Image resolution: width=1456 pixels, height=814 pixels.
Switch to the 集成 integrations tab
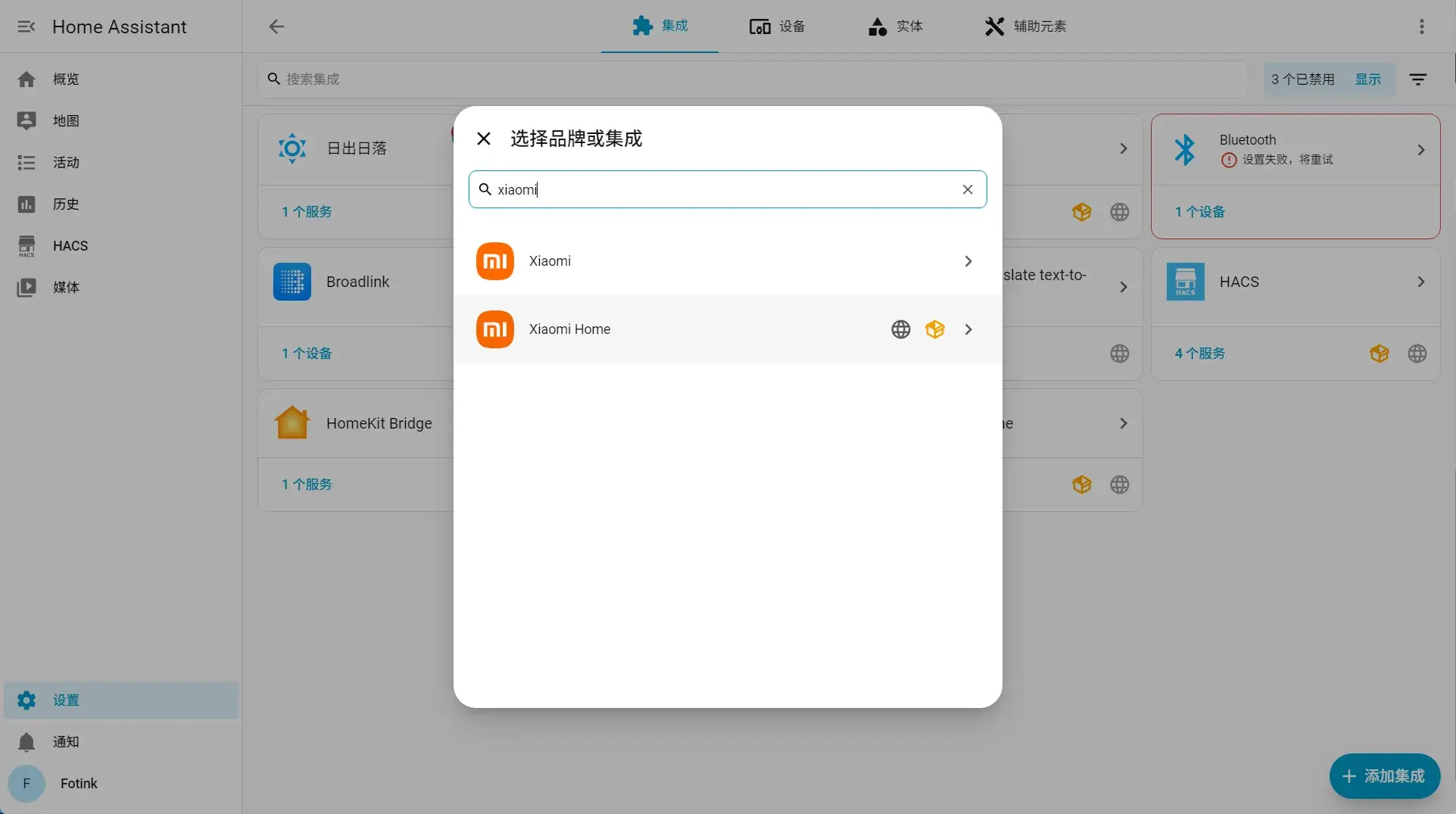pos(659,27)
